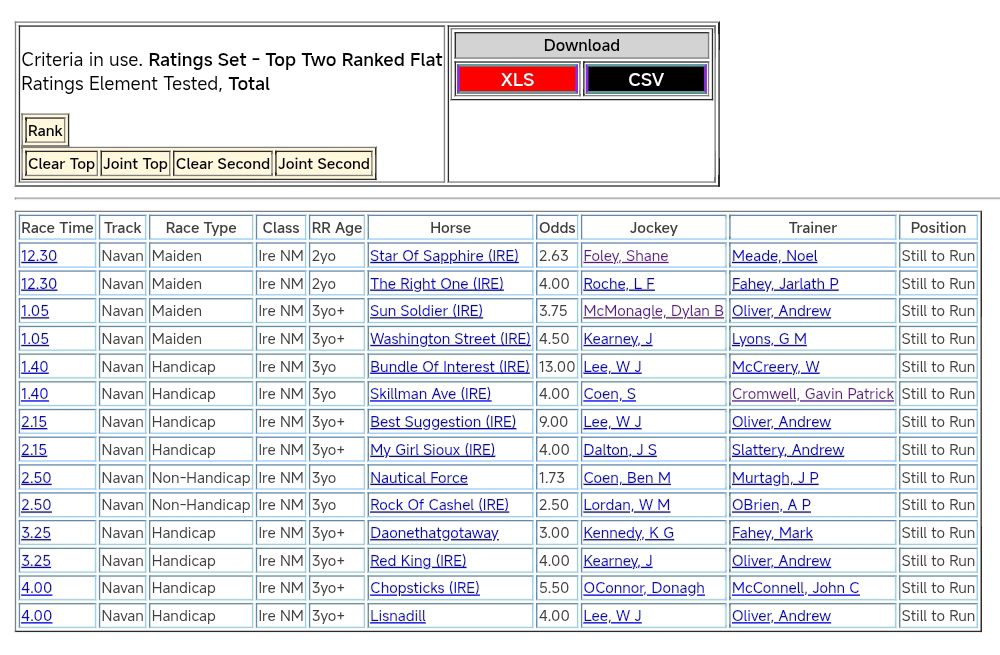Download results as CSV
The height and width of the screenshot is (655, 1000).
tap(645, 80)
